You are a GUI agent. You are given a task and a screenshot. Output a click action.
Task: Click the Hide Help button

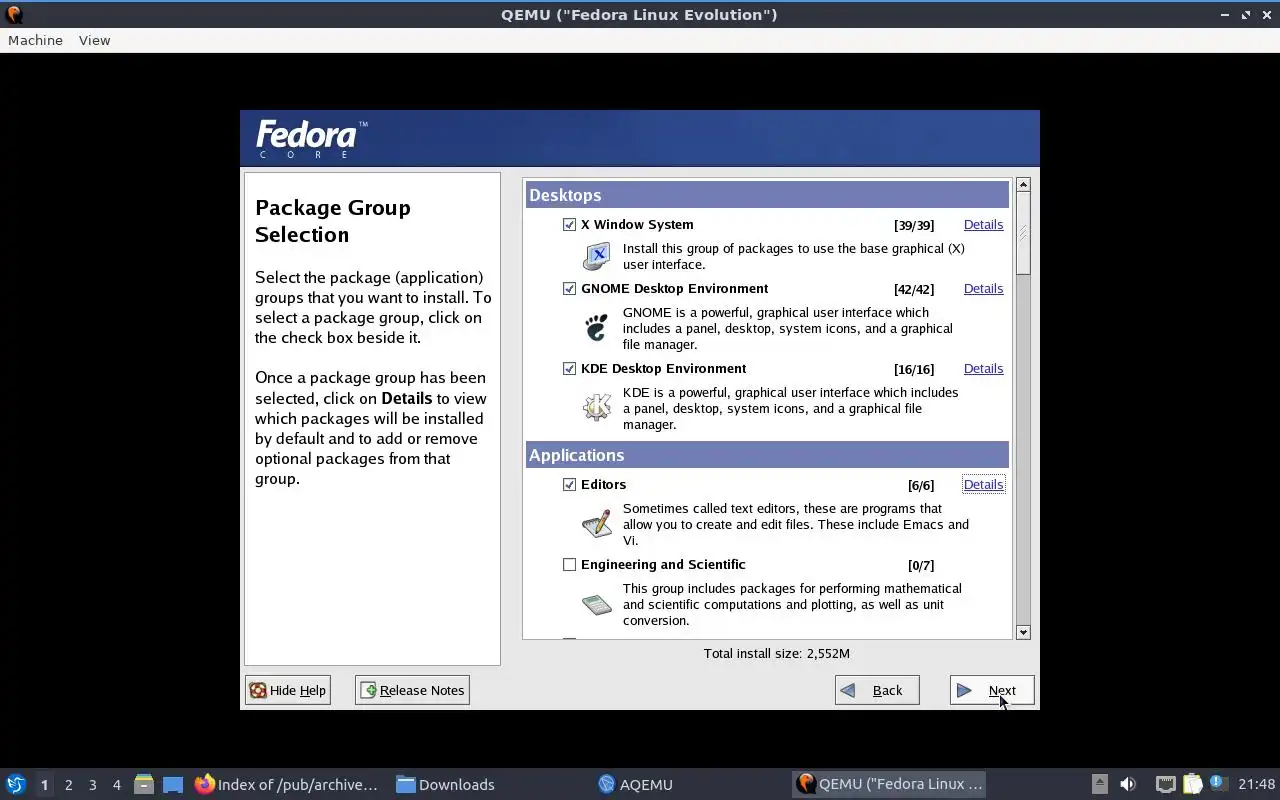coord(288,690)
